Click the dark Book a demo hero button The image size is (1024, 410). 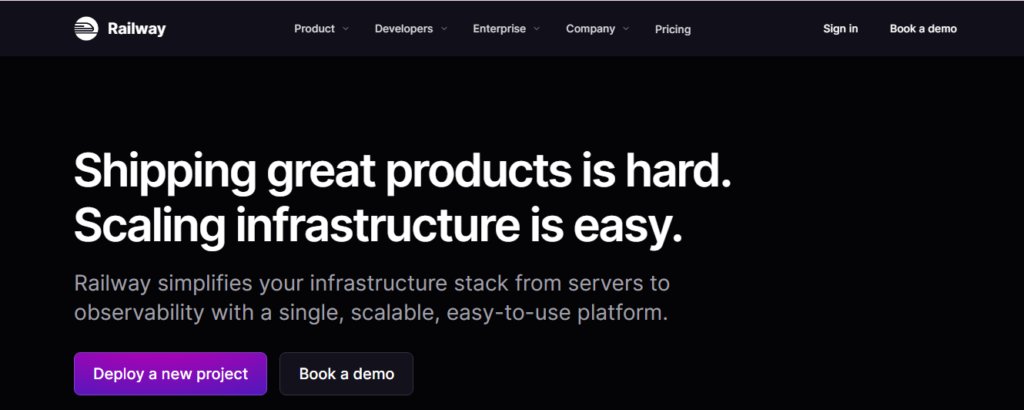coord(346,374)
